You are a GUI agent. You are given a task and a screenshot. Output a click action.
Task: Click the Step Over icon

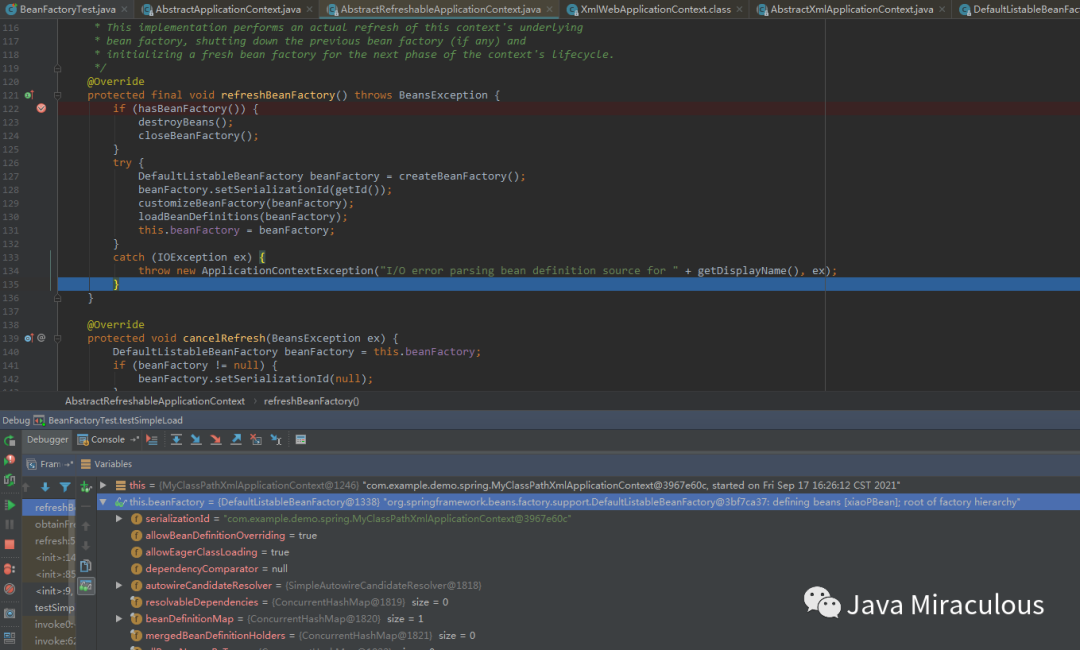tap(176, 439)
